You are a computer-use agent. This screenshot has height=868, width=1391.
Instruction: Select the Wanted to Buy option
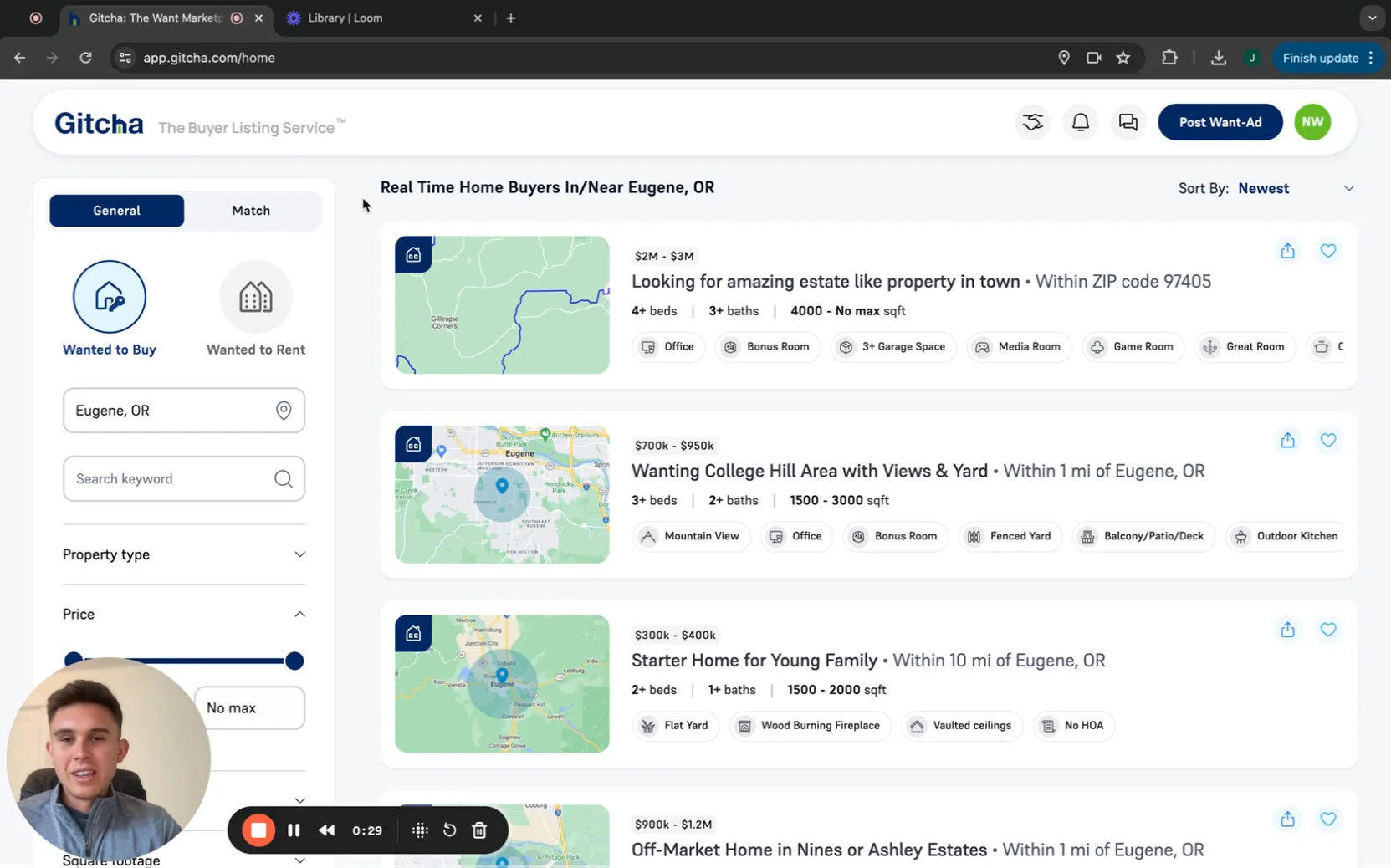pos(110,309)
